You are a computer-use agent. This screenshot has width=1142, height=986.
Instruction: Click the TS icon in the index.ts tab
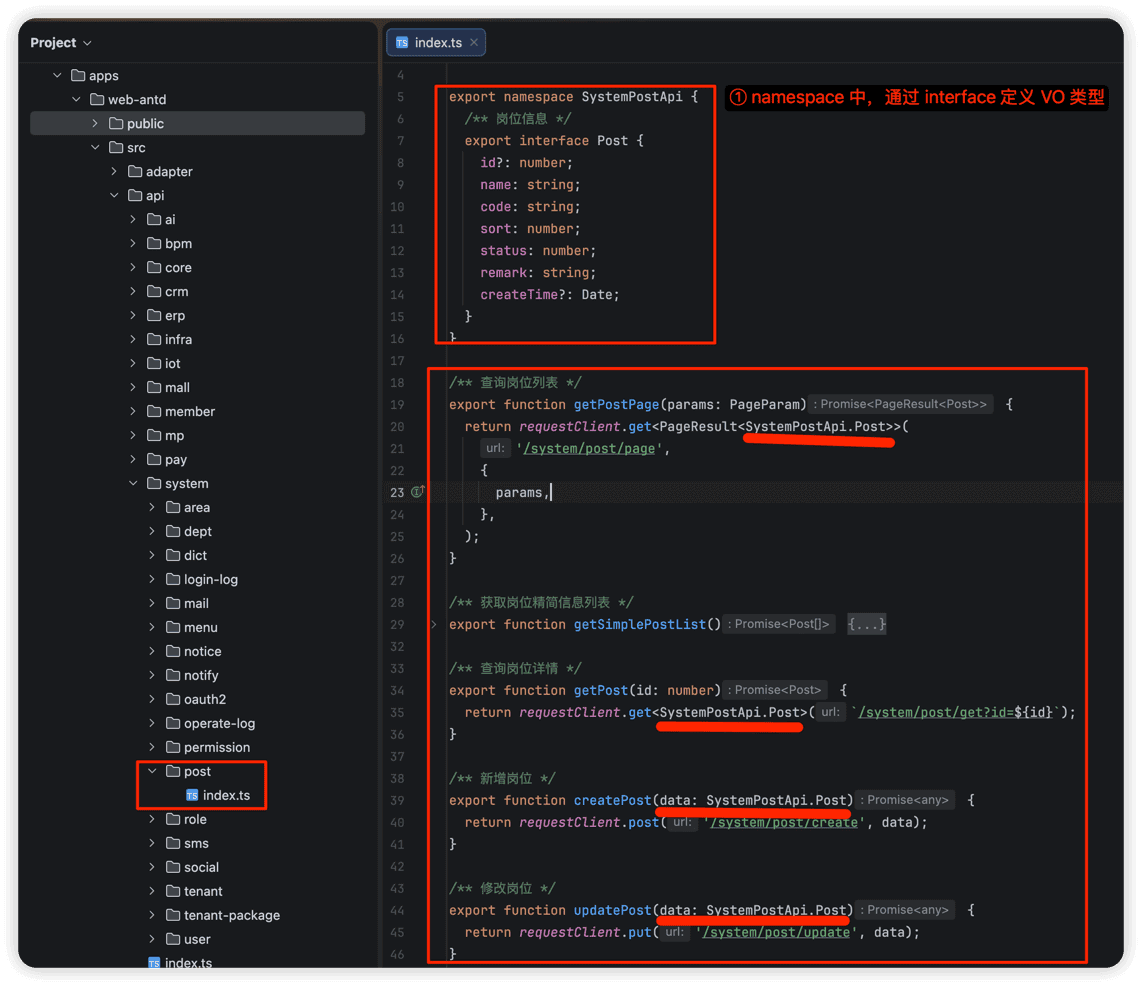coord(402,43)
